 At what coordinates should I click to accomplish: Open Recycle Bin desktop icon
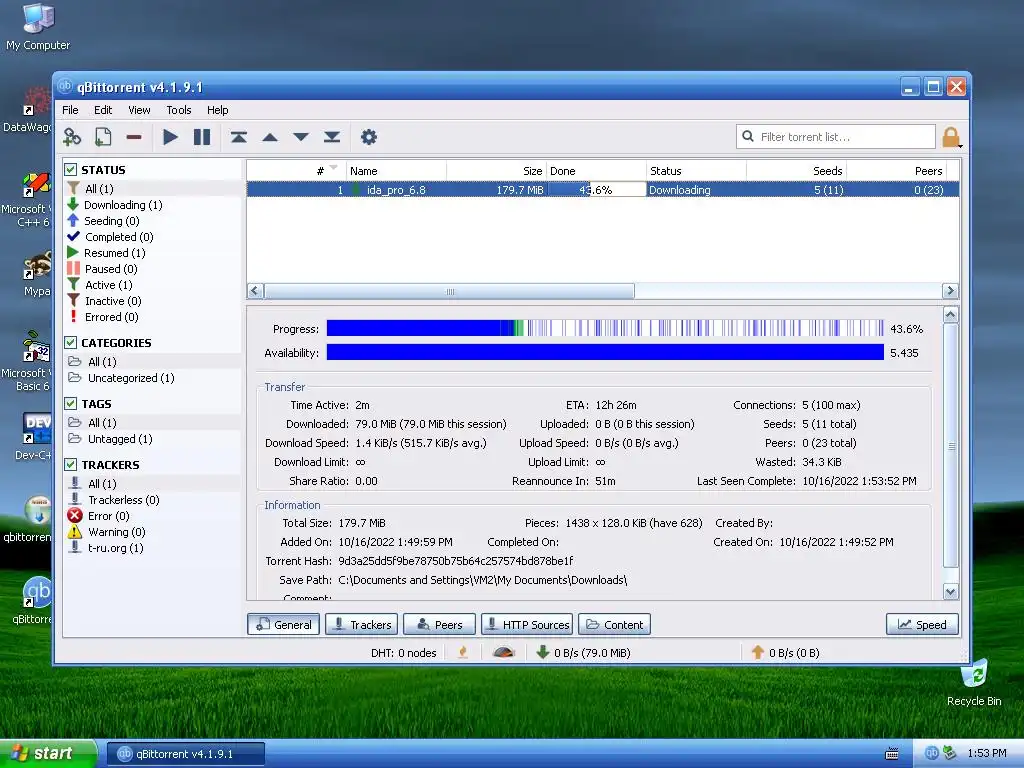pyautogui.click(x=974, y=683)
